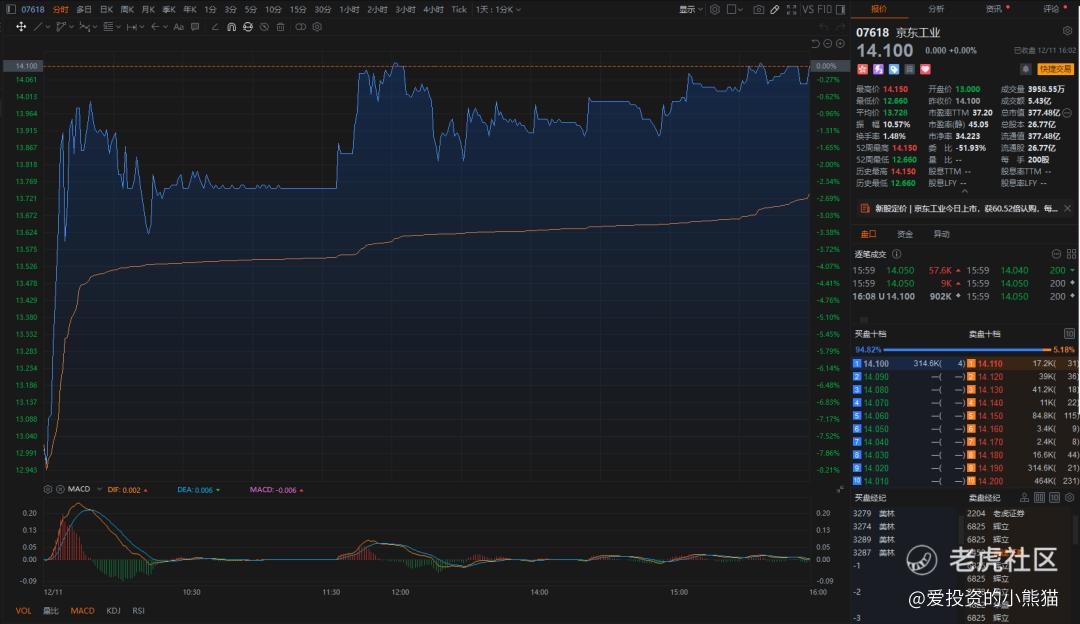Viewport: 1080px width, 624px height.
Task: Open quote panel settings gear
Action: [x=1068, y=31]
